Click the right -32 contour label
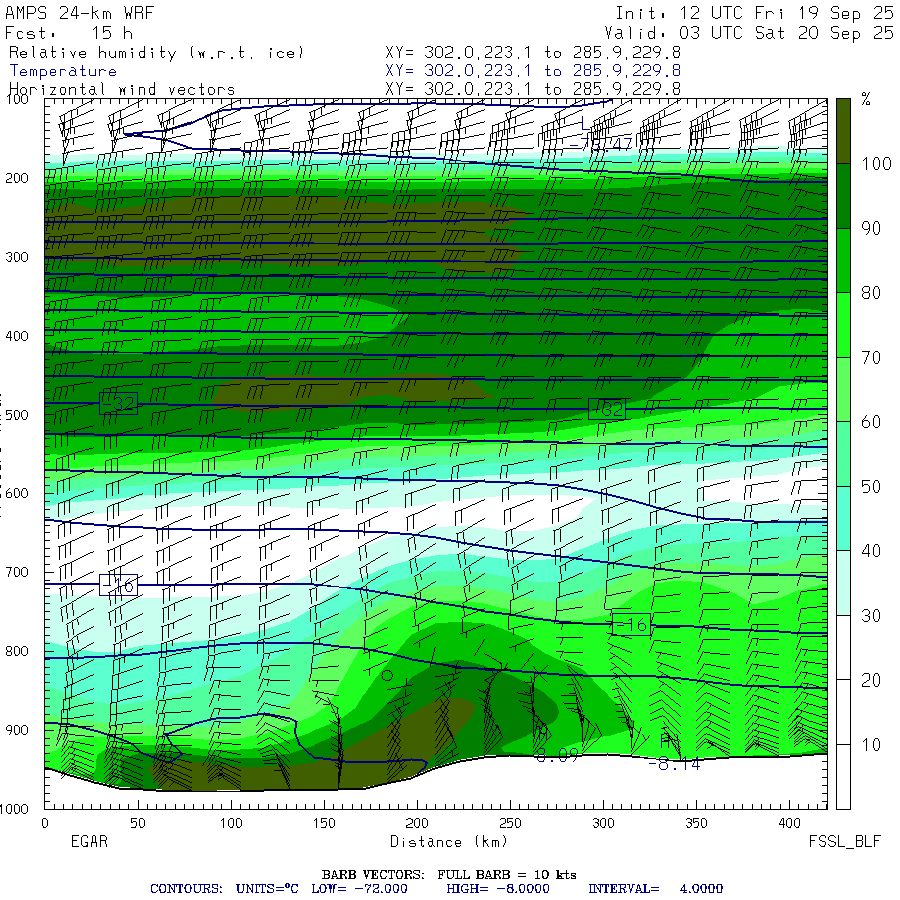This screenshot has height=900, width=900. click(607, 409)
